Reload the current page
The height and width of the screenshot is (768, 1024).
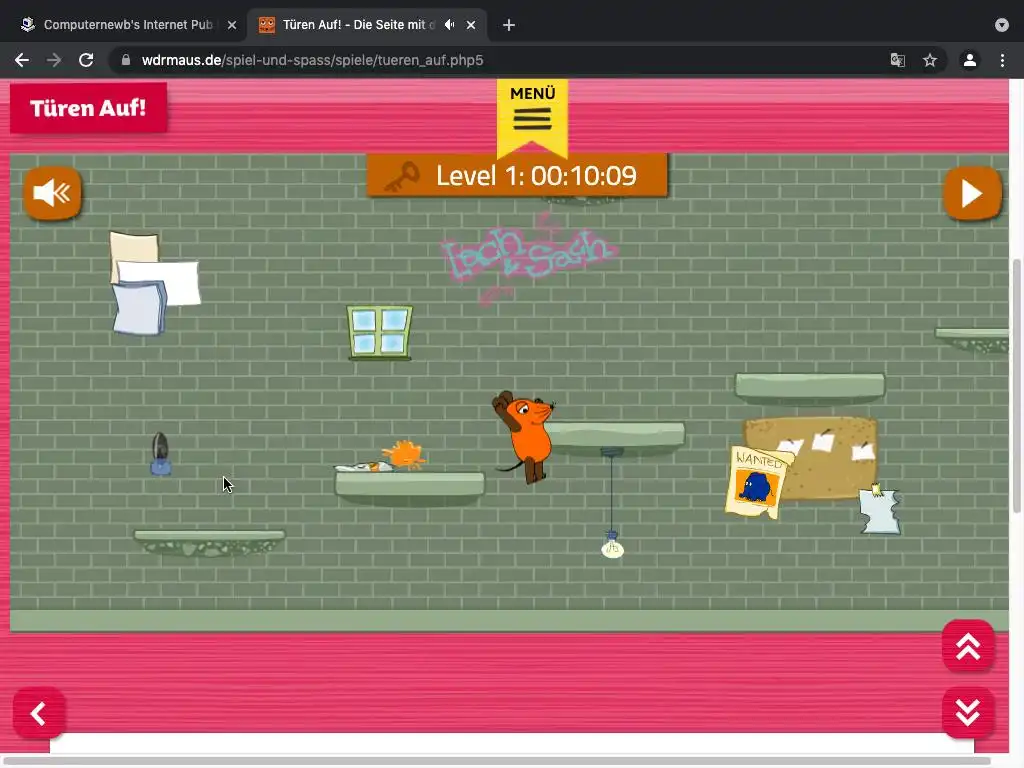click(86, 60)
